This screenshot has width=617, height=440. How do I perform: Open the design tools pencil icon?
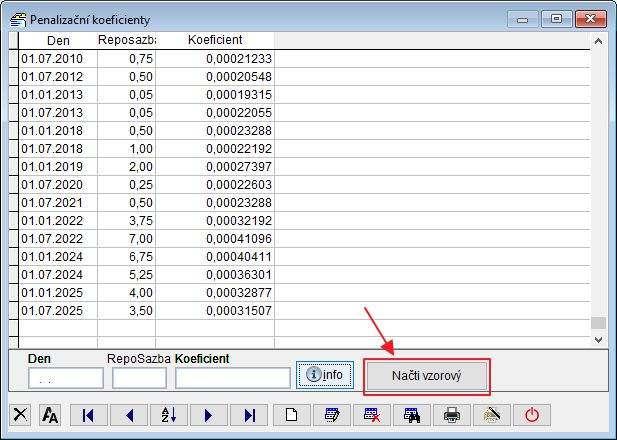point(492,415)
